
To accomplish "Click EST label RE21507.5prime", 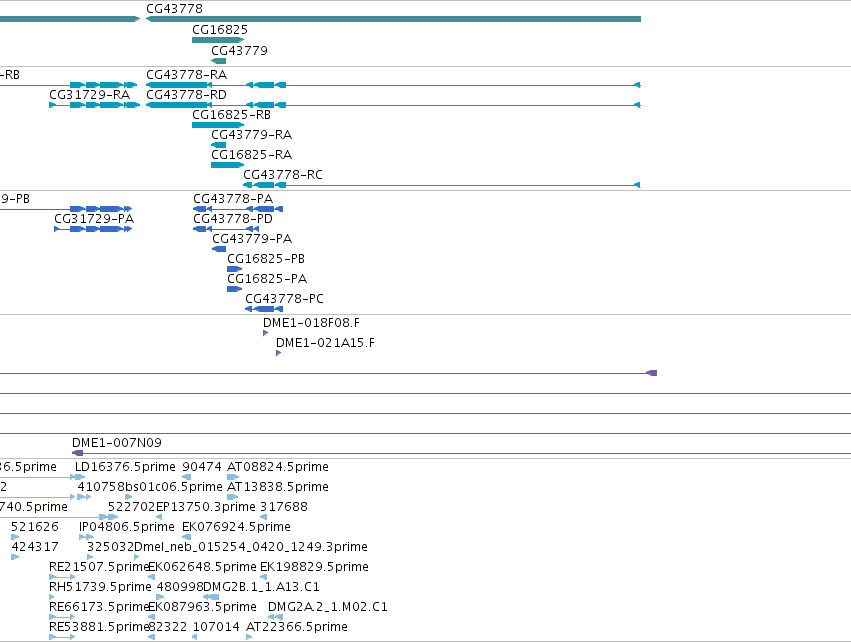I will [x=98, y=567].
